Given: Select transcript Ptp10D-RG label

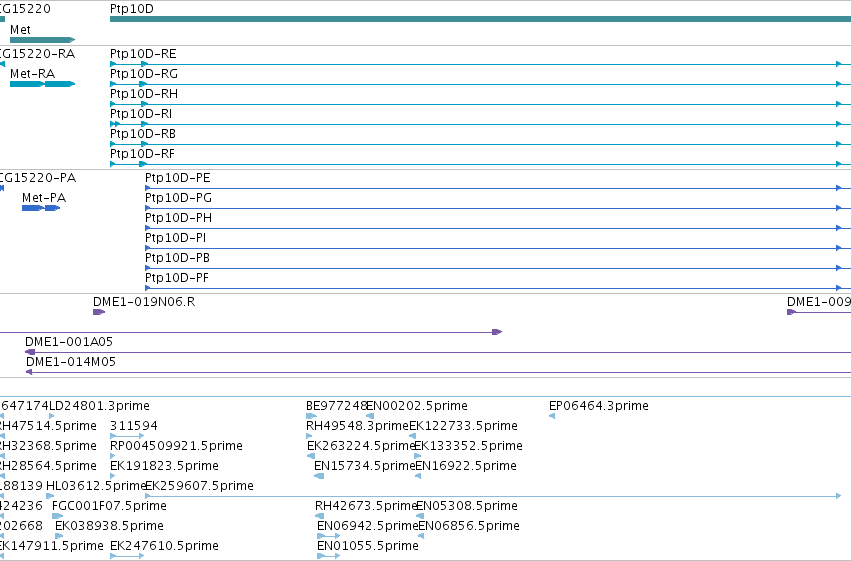Looking at the screenshot, I should coord(143,74).
